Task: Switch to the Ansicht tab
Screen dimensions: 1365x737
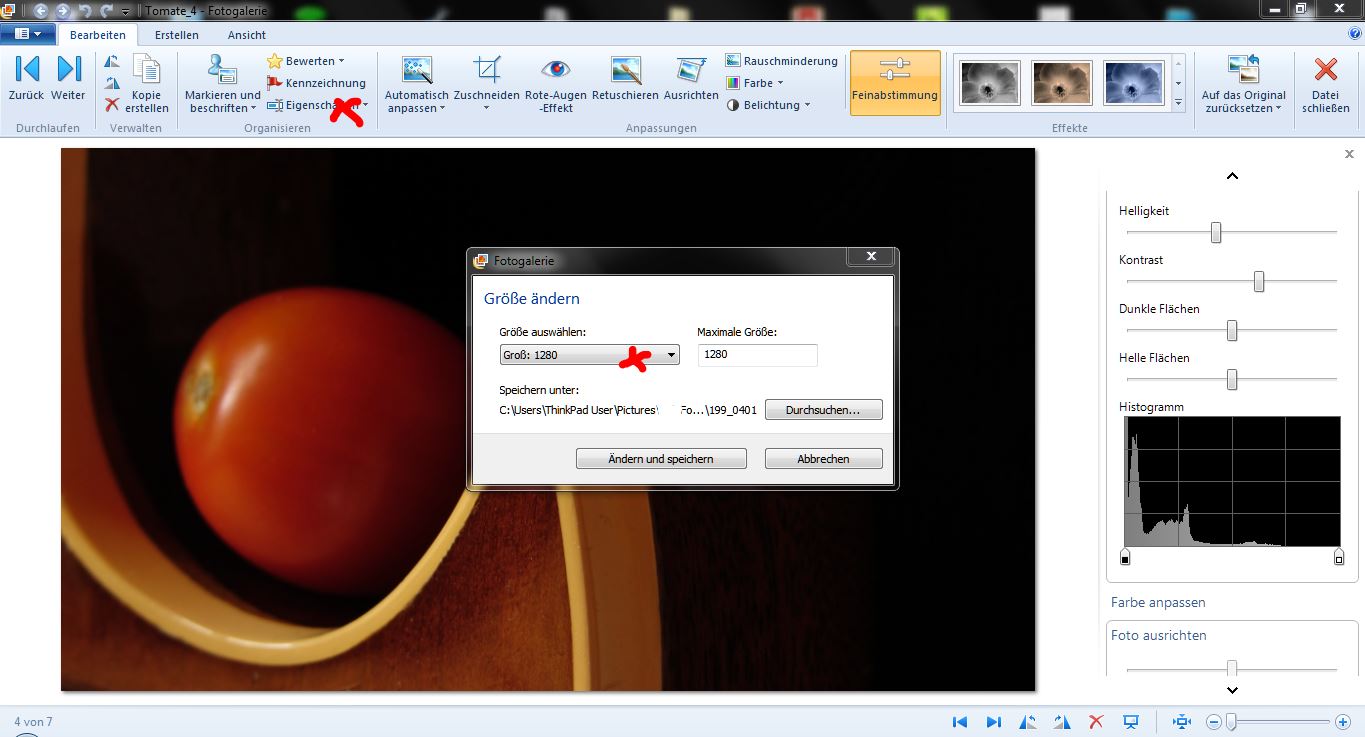Action: pyautogui.click(x=247, y=35)
